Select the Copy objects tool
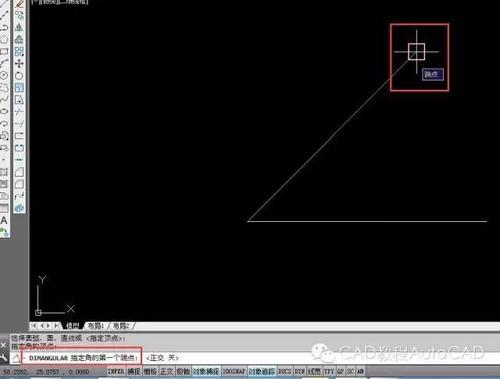The image size is (500, 379). [x=19, y=15]
